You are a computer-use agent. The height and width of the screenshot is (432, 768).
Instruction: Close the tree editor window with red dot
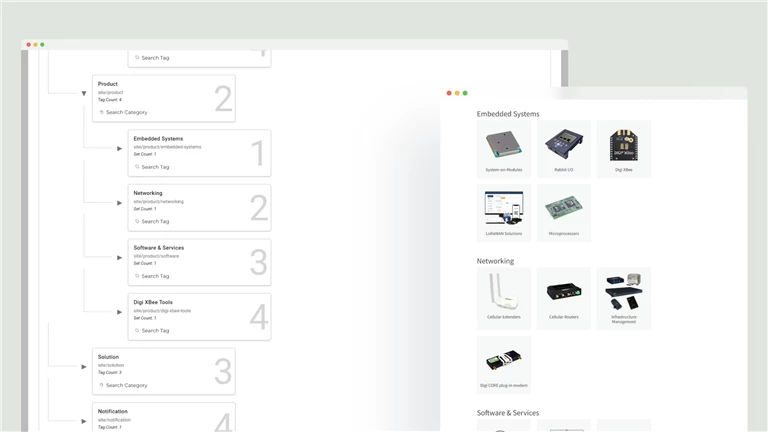[28, 45]
